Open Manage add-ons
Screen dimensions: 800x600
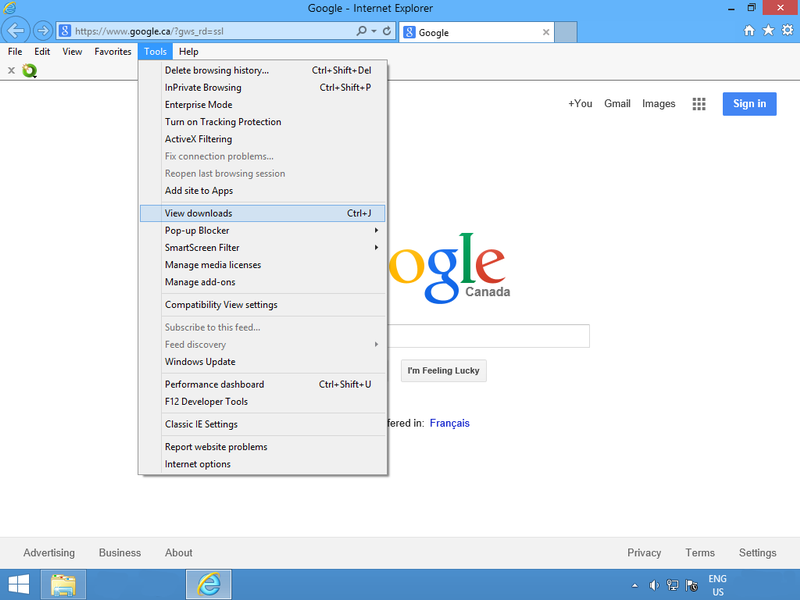click(x=263, y=282)
